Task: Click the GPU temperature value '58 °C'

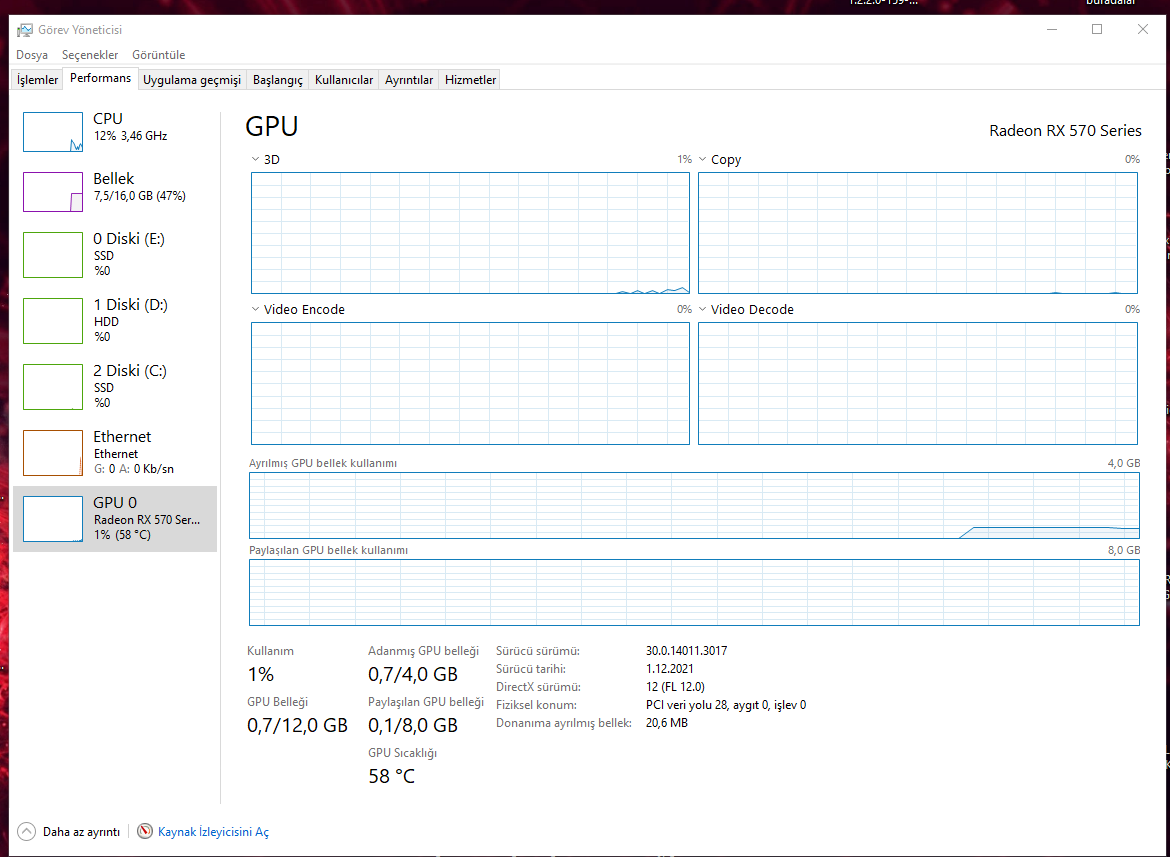Action: [391, 776]
